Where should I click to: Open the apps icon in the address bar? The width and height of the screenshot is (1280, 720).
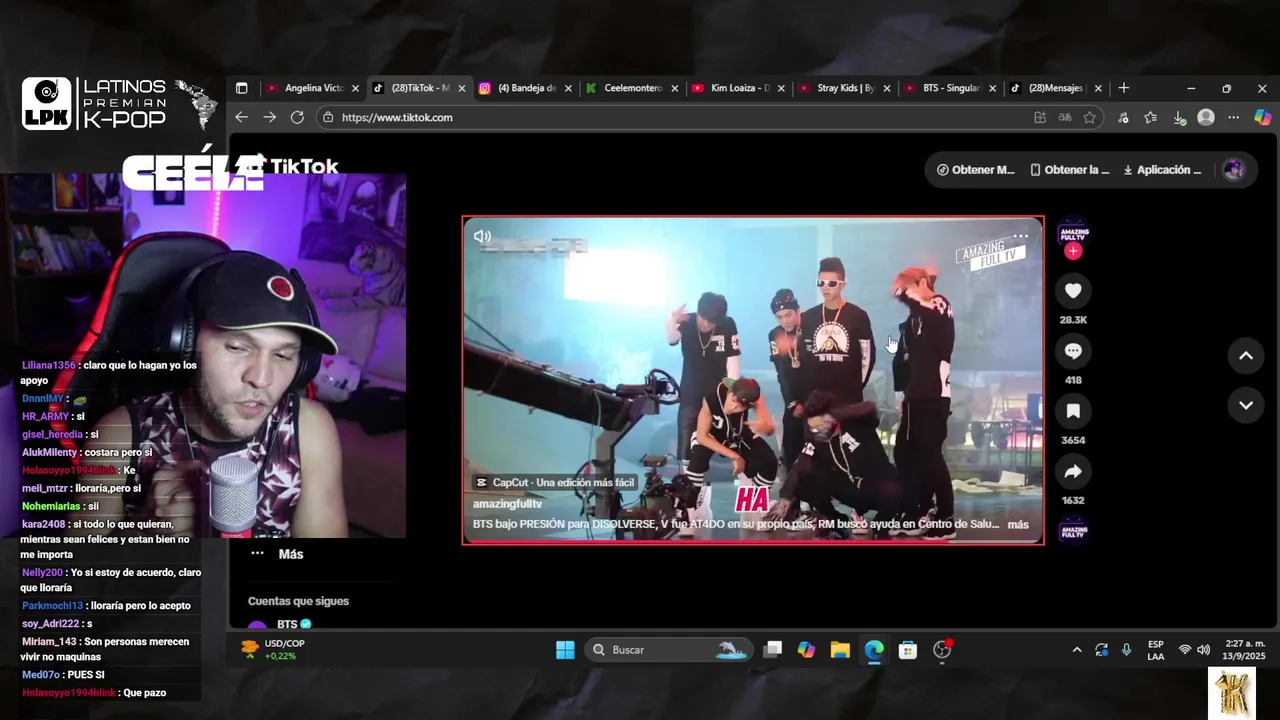pos(1040,117)
